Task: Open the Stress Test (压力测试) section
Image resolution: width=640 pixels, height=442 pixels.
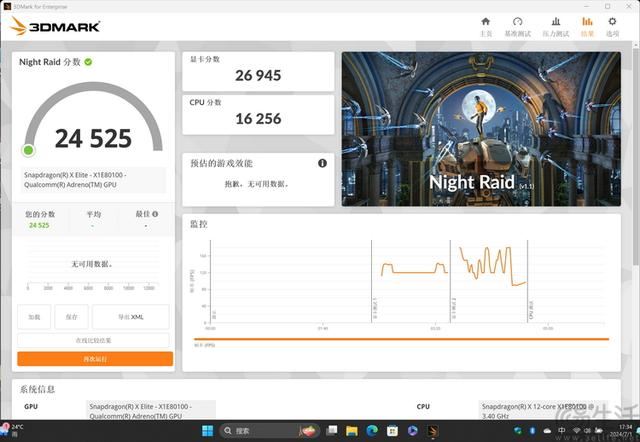Action: click(554, 25)
